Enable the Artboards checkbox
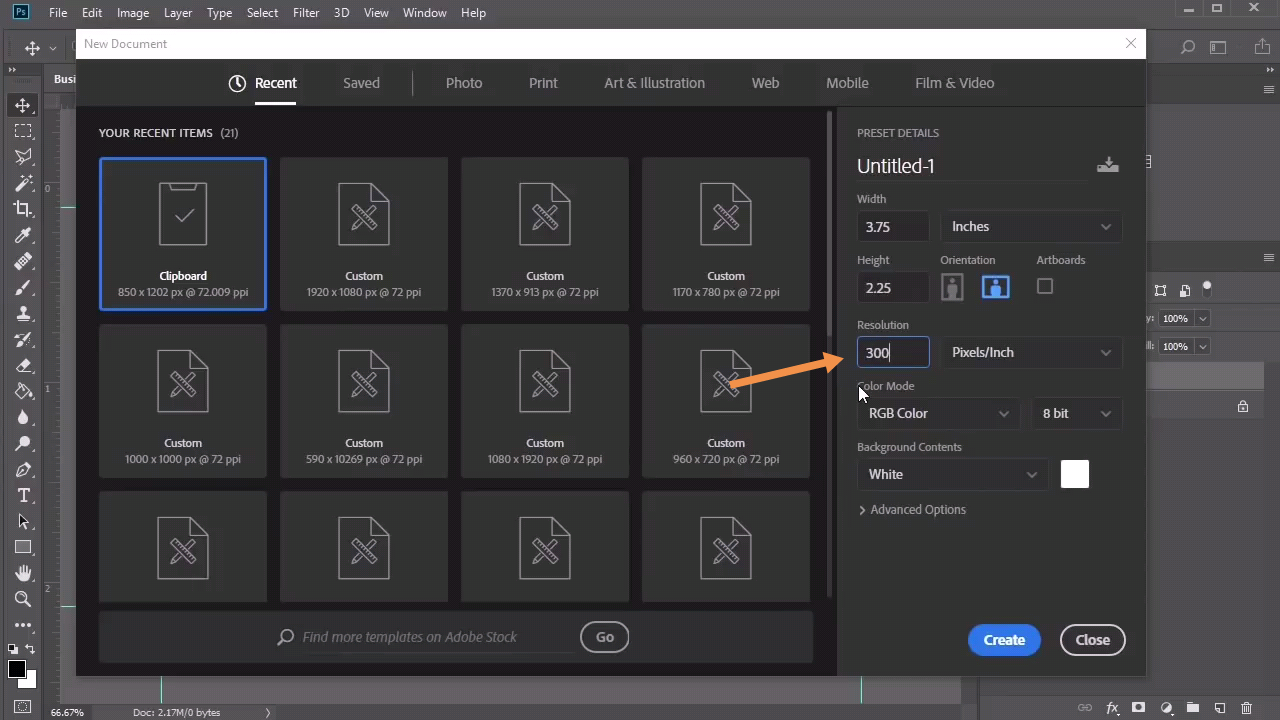This screenshot has height=720, width=1280. (1045, 287)
